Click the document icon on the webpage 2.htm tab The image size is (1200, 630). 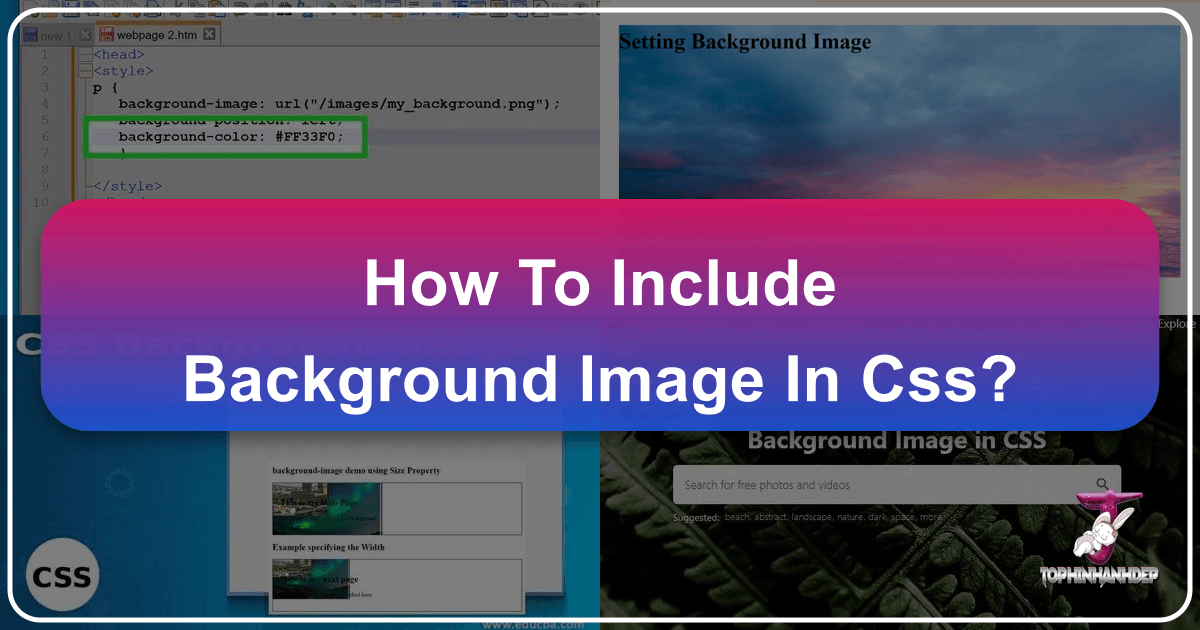(107, 33)
